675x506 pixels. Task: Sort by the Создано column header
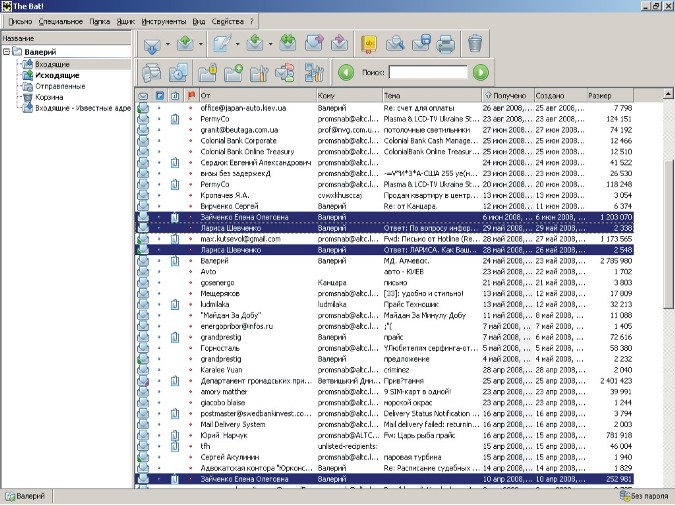(x=560, y=96)
